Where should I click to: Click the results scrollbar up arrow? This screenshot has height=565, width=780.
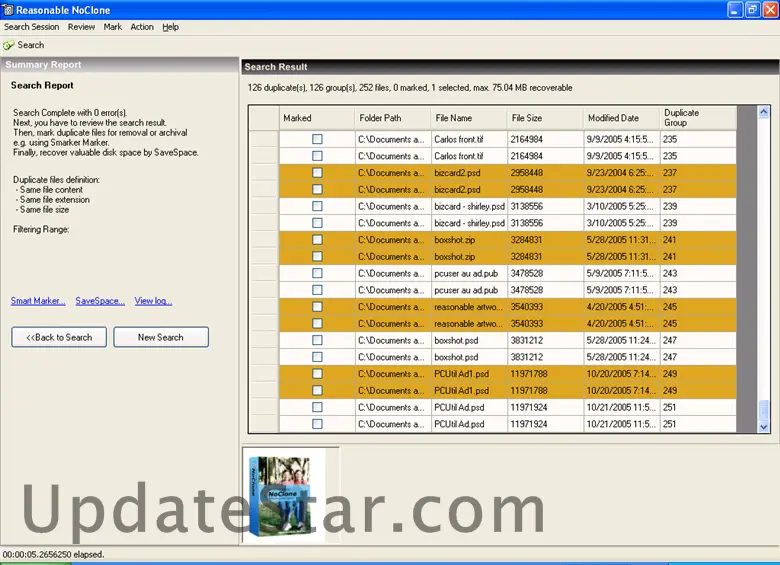pos(764,112)
